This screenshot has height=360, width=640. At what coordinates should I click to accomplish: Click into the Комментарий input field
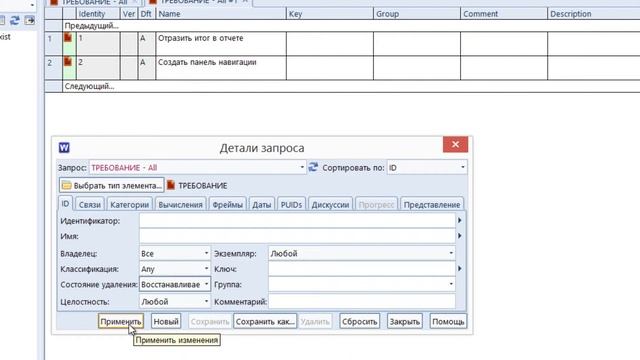coord(362,302)
